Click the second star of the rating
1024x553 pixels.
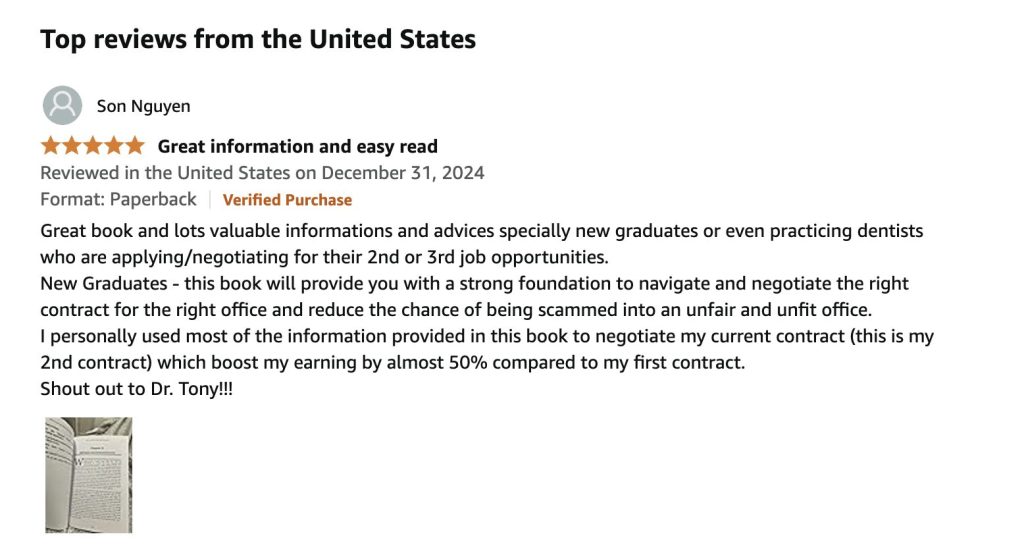[72, 146]
